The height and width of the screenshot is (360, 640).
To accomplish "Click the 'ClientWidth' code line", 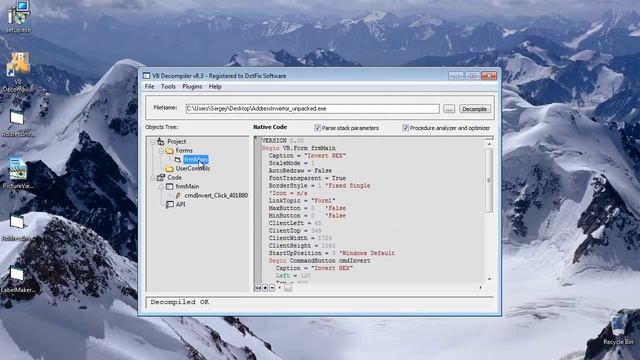I will (300, 238).
